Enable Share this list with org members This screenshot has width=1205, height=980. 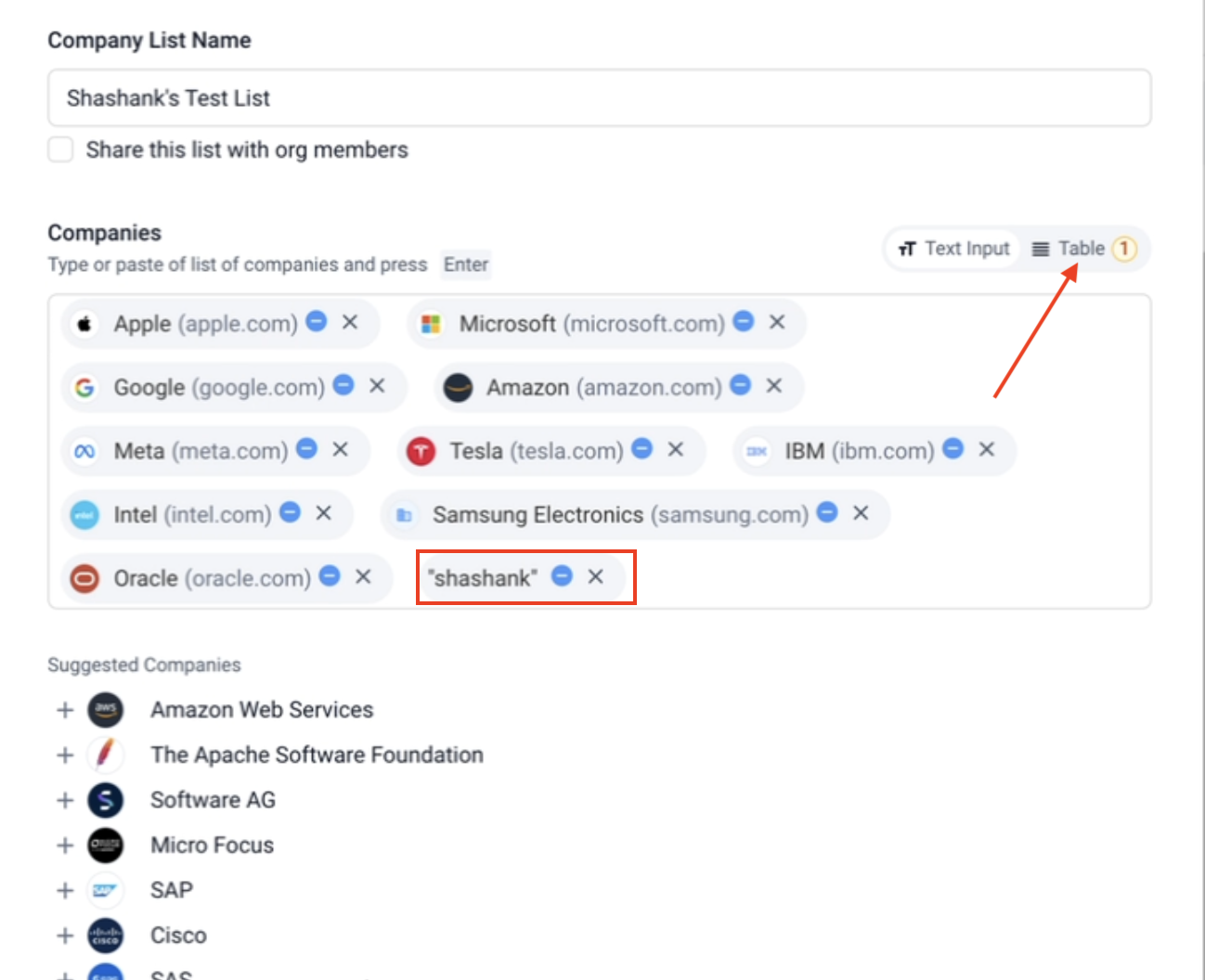coord(61,149)
